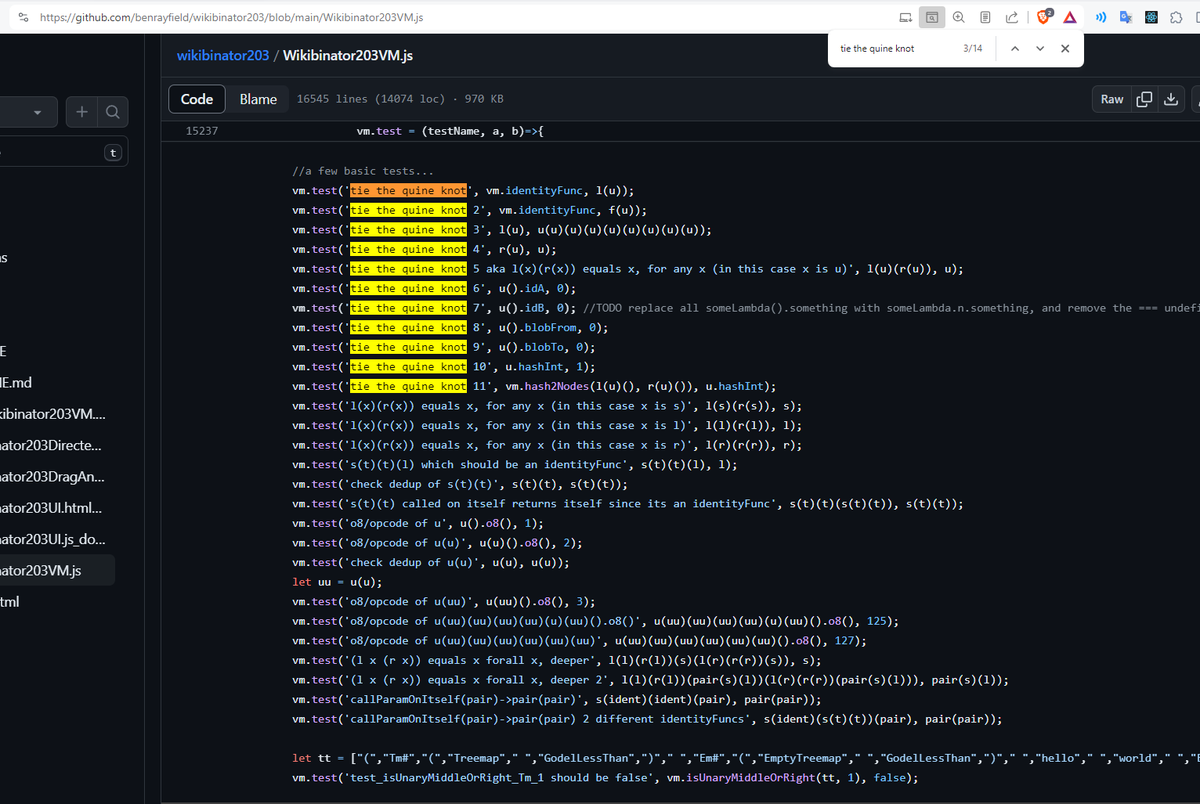This screenshot has height=804, width=1200.
Task: Click the blue sound waves extension icon
Action: pos(1100,18)
